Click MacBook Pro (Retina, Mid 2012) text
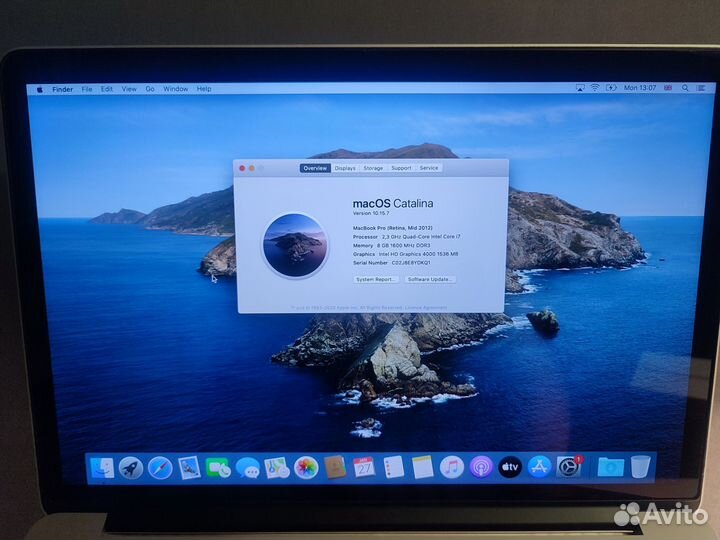 coord(393,228)
